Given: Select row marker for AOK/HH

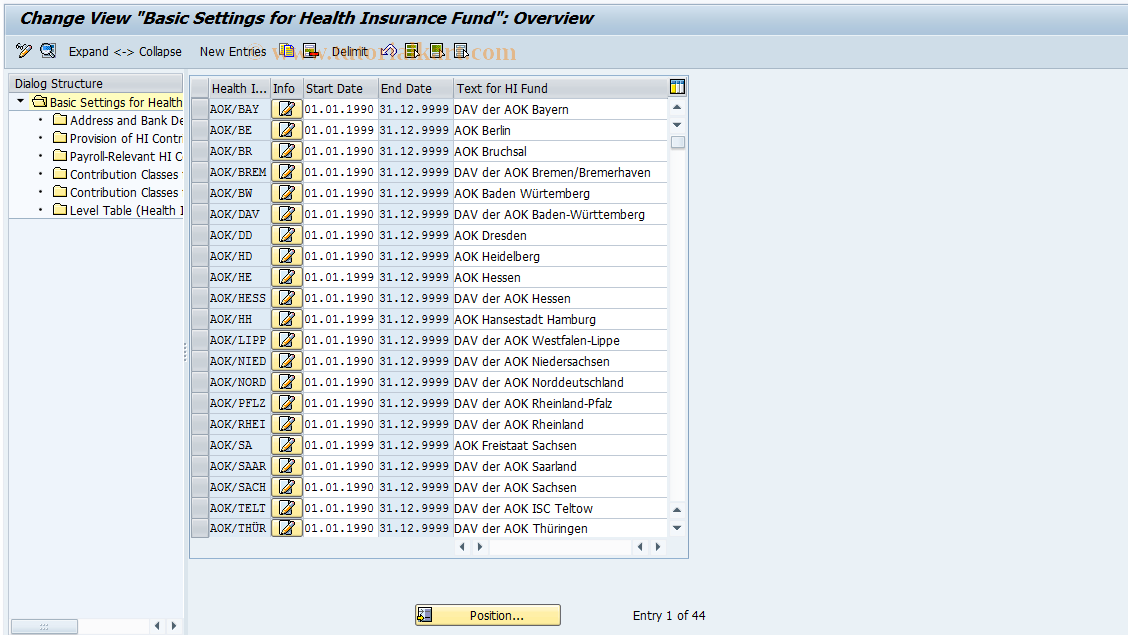Looking at the screenshot, I should point(200,319).
